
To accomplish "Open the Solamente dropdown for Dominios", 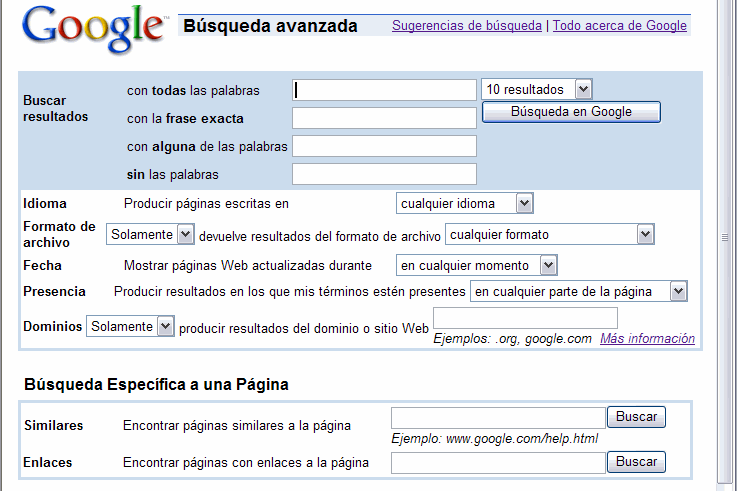I will (130, 326).
